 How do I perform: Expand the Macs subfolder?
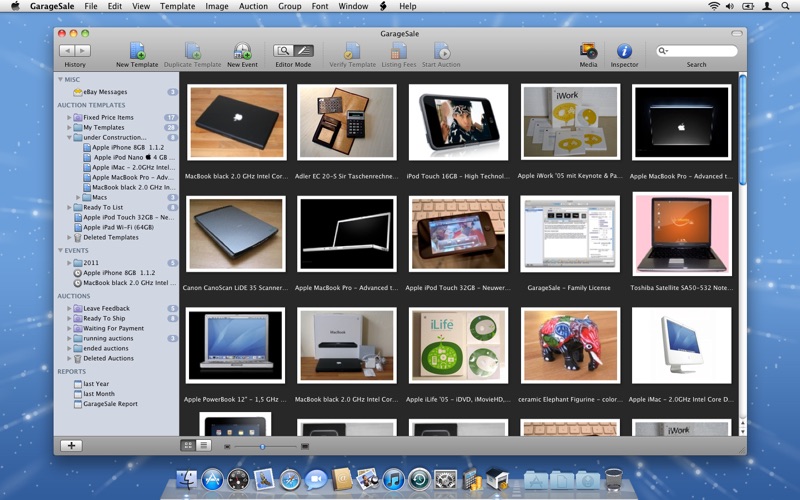(x=78, y=197)
